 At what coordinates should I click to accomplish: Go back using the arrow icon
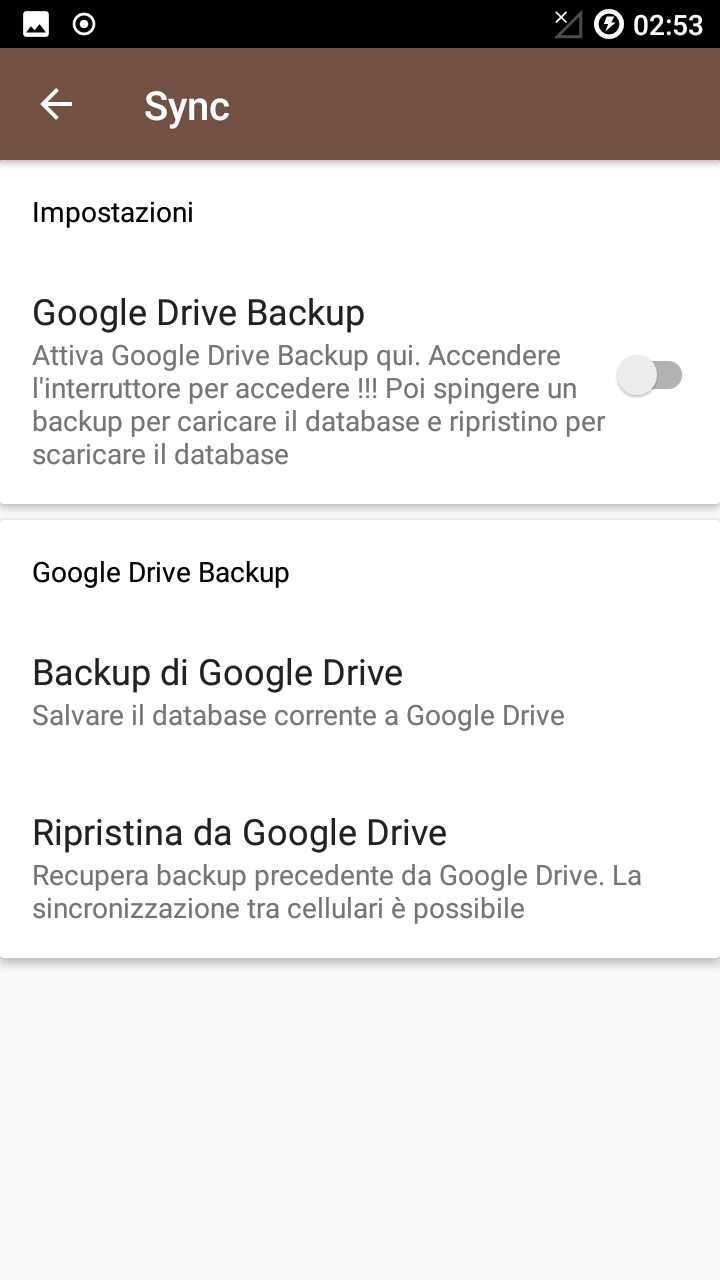pyautogui.click(x=56, y=104)
